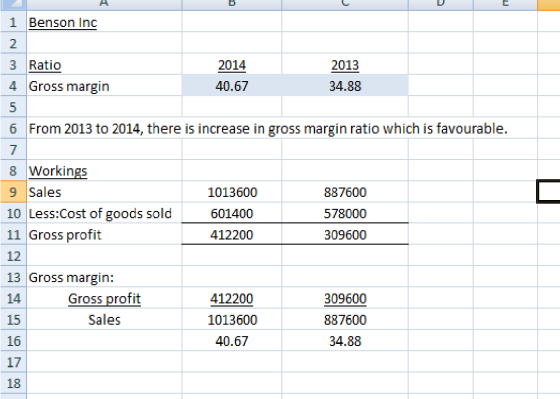Viewport: 560px width, 399px height.
Task: Click the Ratio heading cell
Action: coord(104,65)
